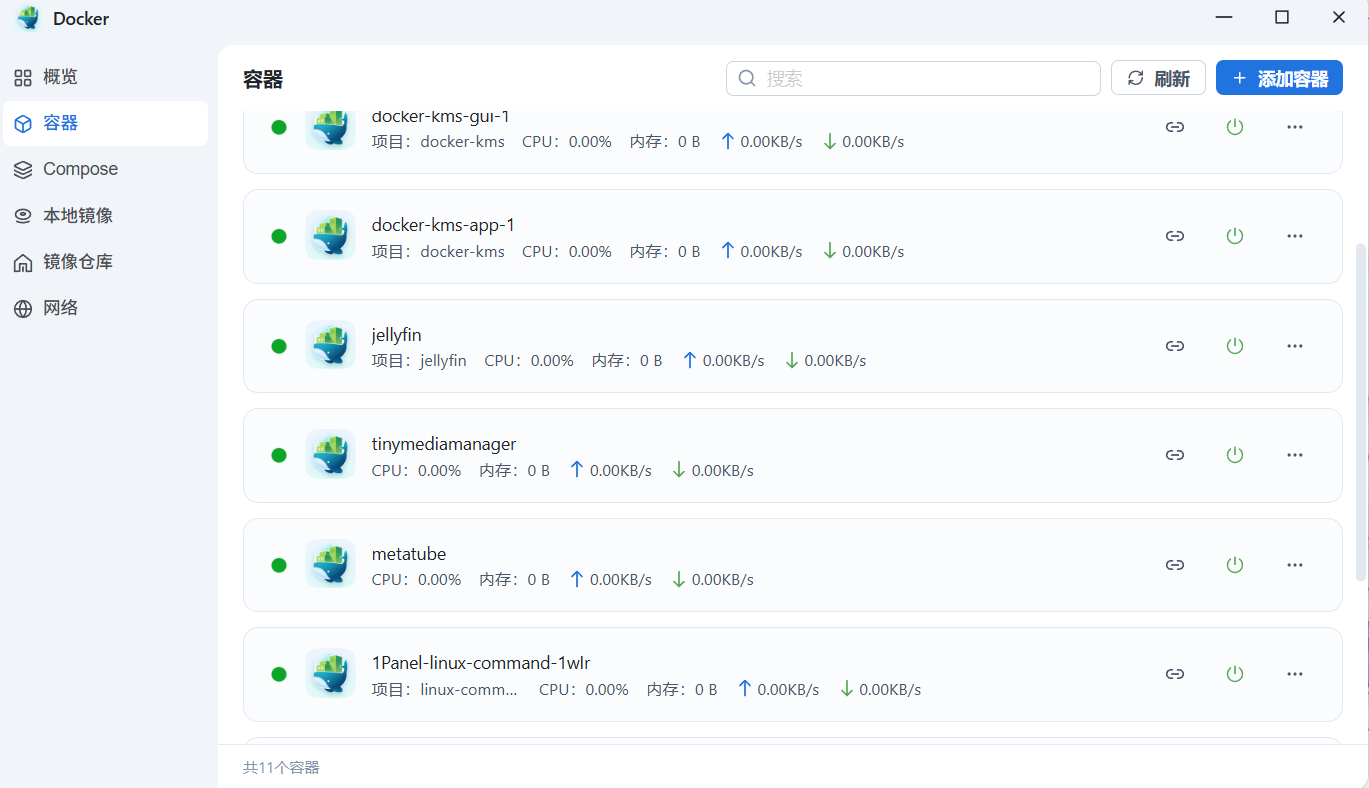Select 容器 in the sidebar
This screenshot has width=1369, height=788.
(105, 123)
